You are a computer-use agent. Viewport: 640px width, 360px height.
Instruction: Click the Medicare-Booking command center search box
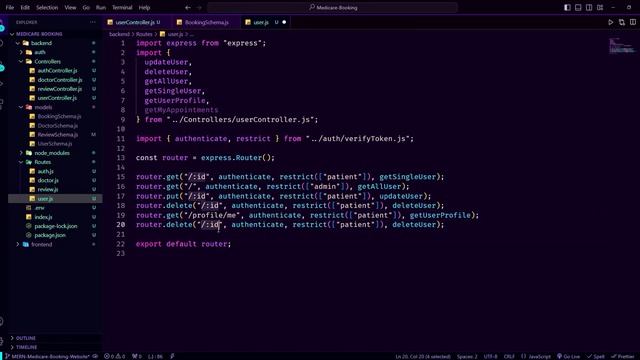[x=333, y=7]
